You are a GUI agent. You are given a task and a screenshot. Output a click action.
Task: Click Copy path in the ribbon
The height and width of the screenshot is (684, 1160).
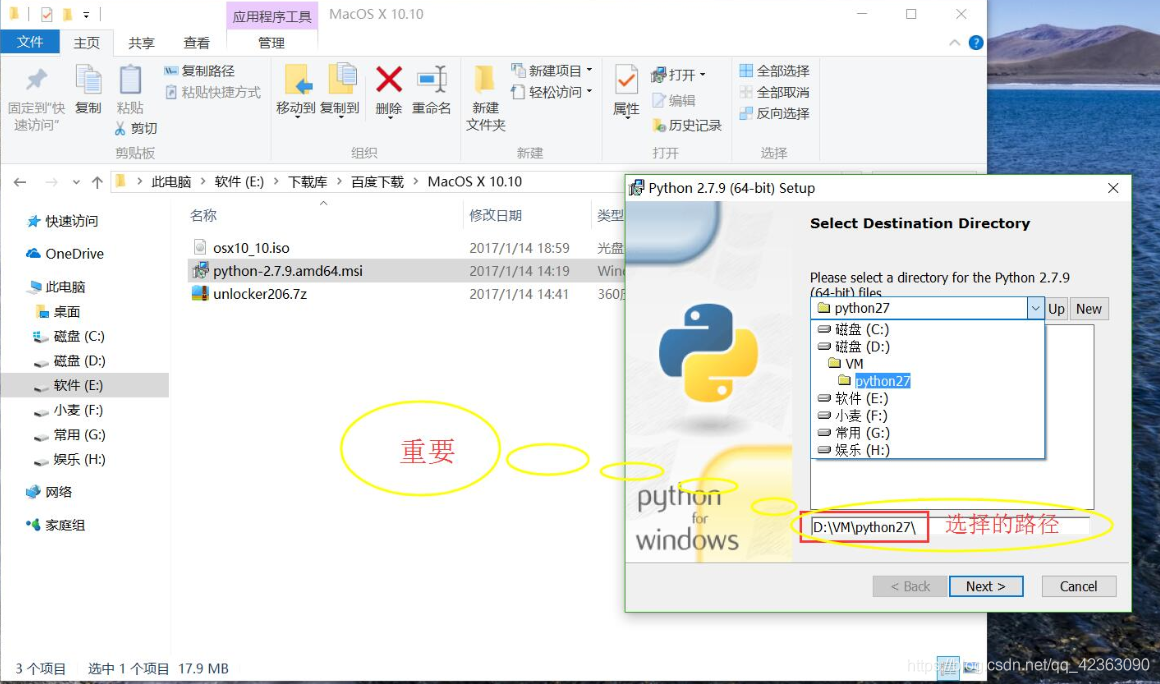pos(199,71)
